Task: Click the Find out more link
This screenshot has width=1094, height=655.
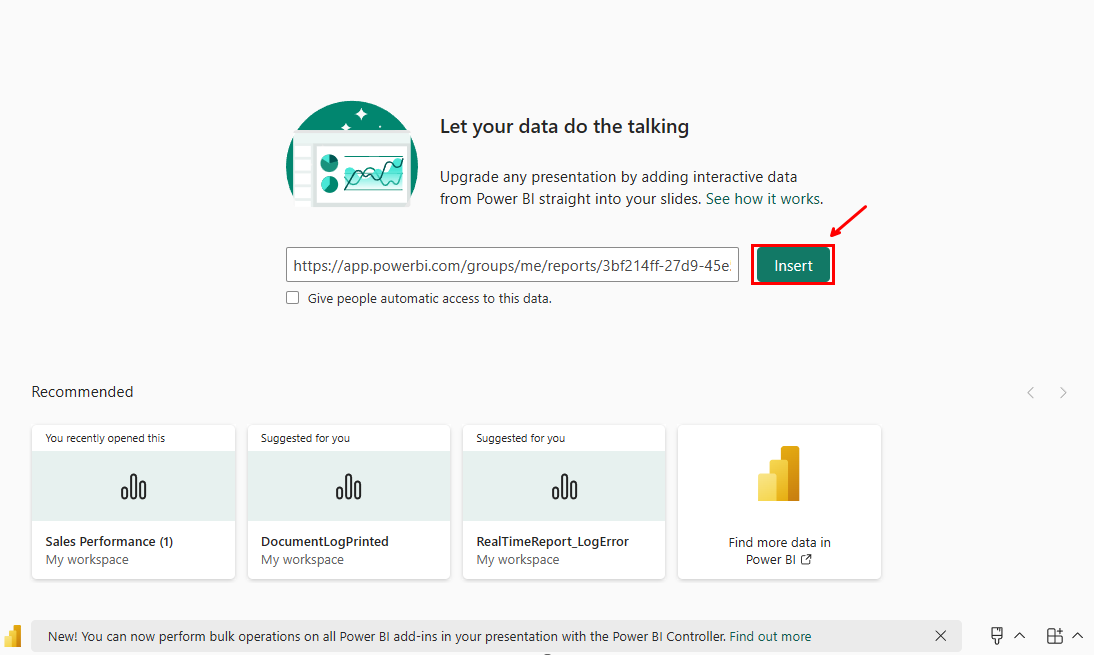Action: 770,636
